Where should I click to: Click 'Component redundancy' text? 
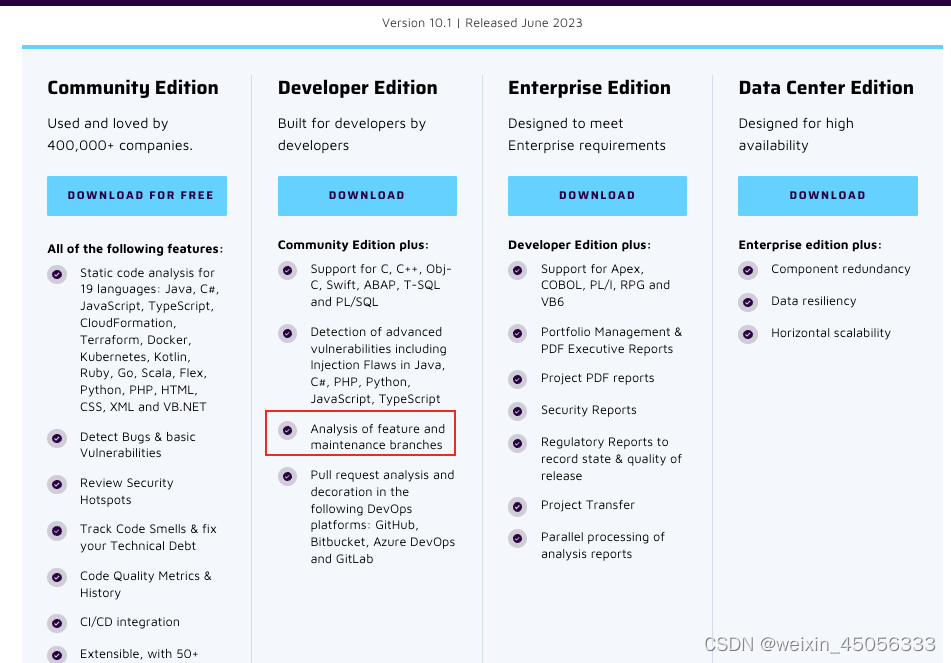click(x=841, y=269)
